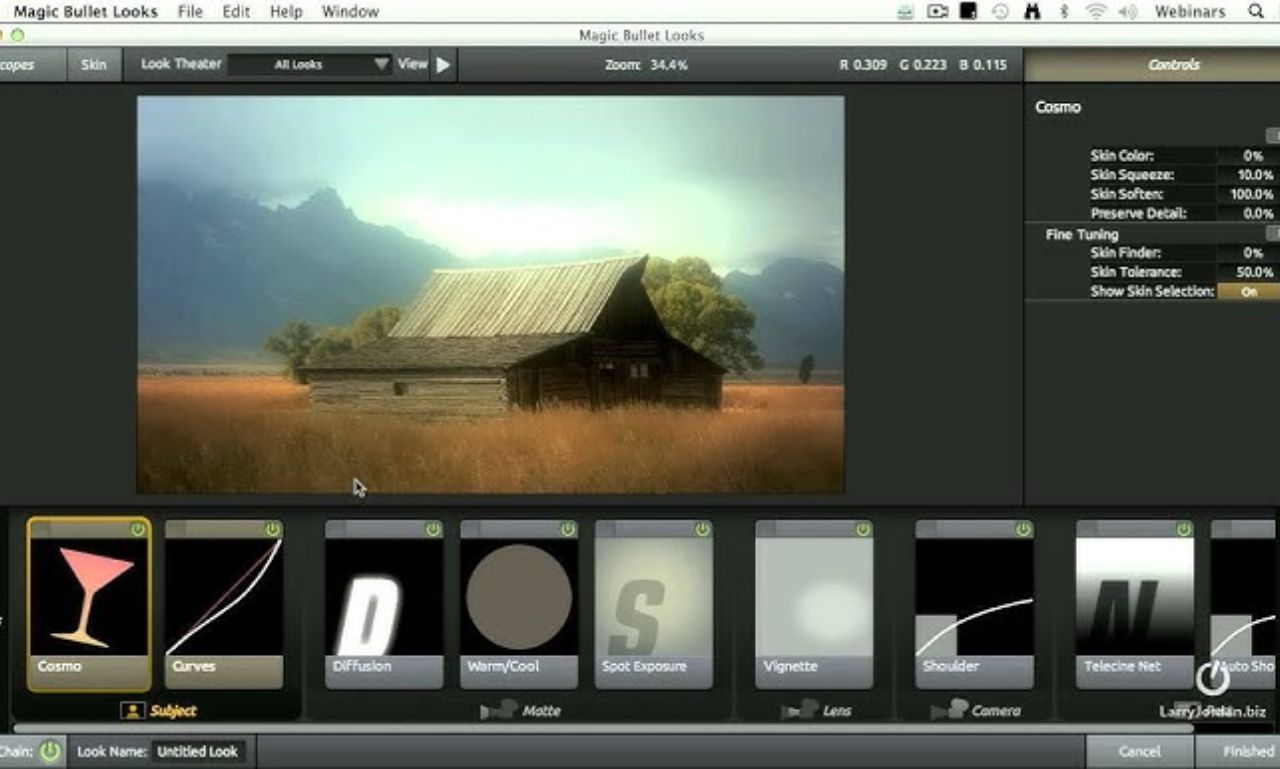
Task: Select the Spot Exposure tool card
Action: (x=654, y=604)
